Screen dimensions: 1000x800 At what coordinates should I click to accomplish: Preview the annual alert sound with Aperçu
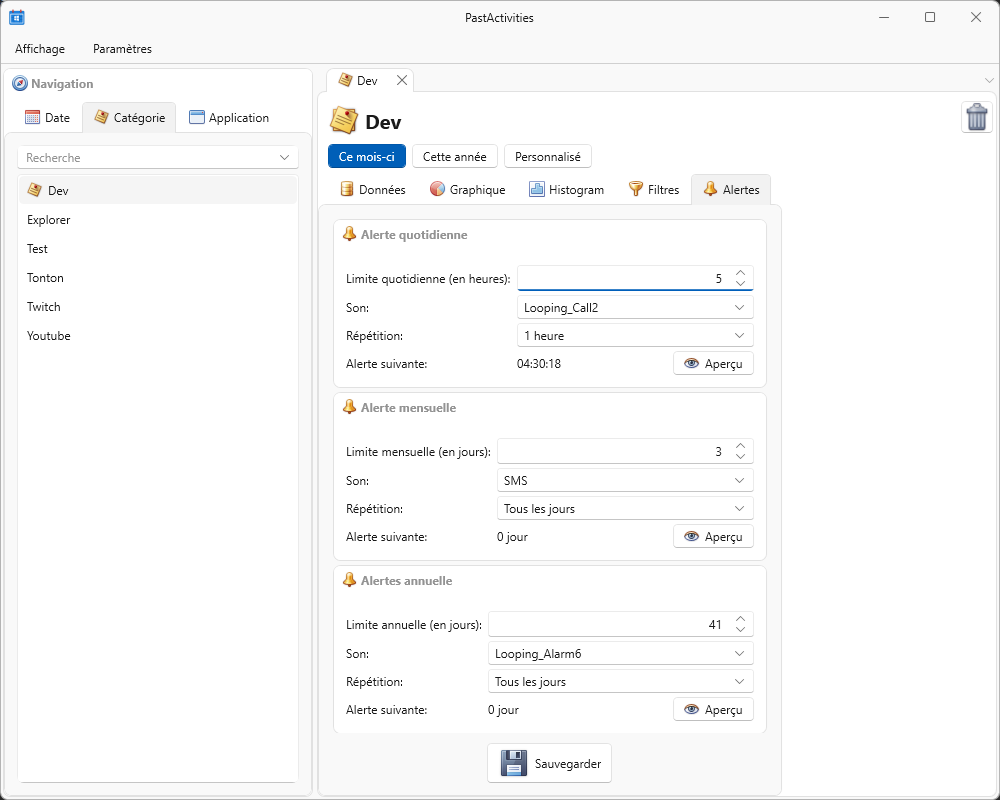click(x=713, y=709)
